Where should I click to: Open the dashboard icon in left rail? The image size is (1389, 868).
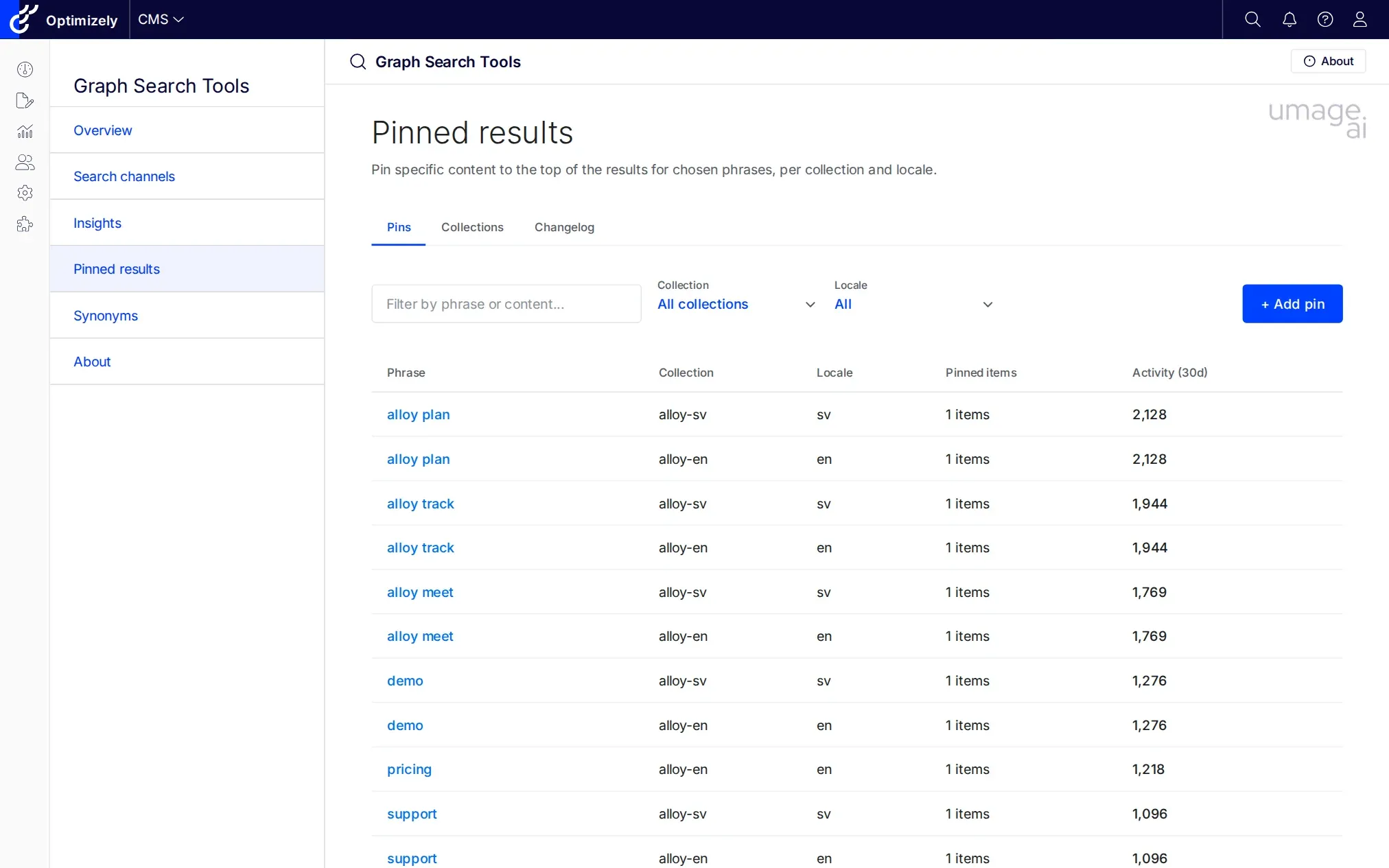(25, 69)
